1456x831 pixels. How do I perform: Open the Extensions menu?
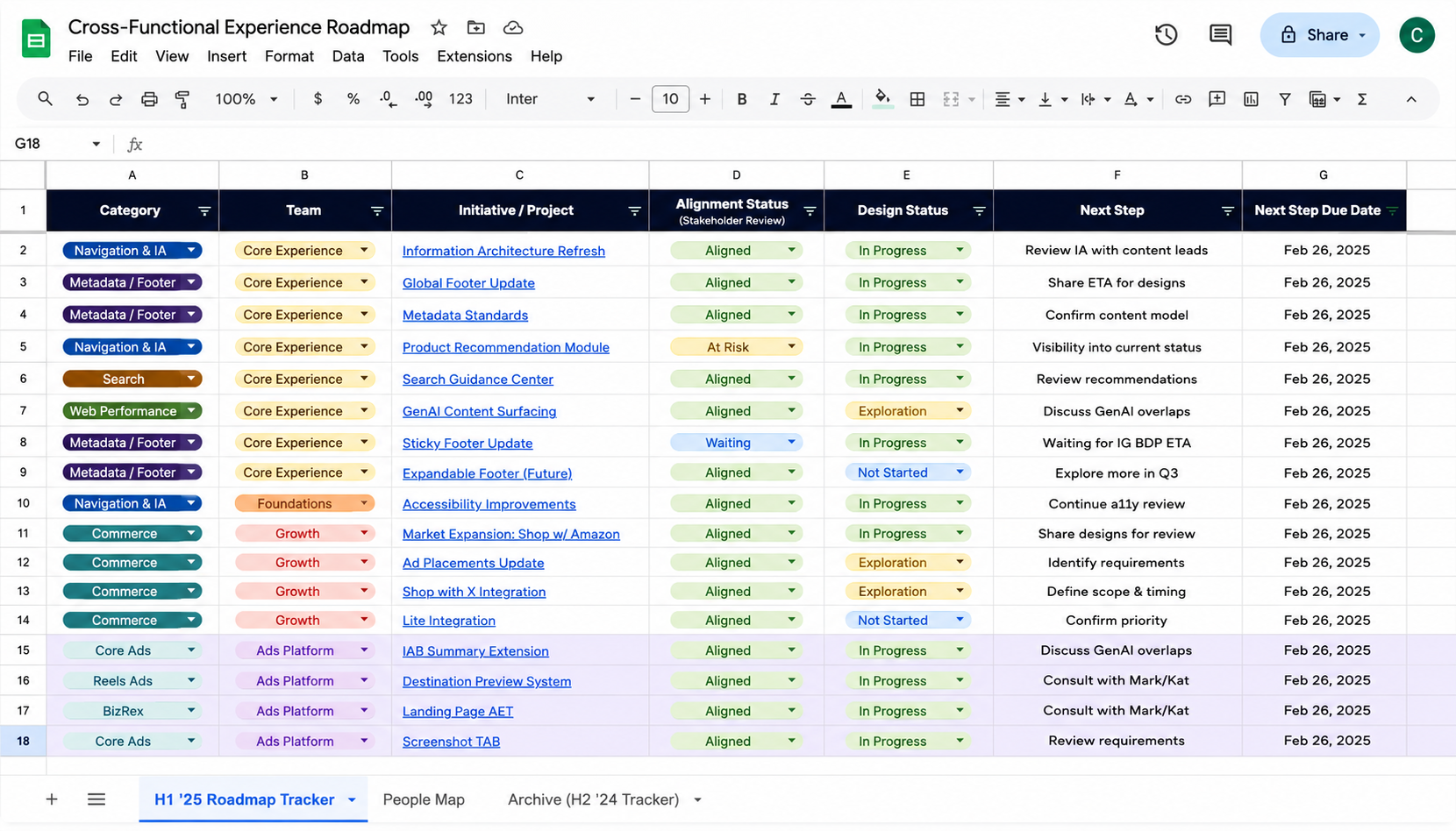pos(475,56)
